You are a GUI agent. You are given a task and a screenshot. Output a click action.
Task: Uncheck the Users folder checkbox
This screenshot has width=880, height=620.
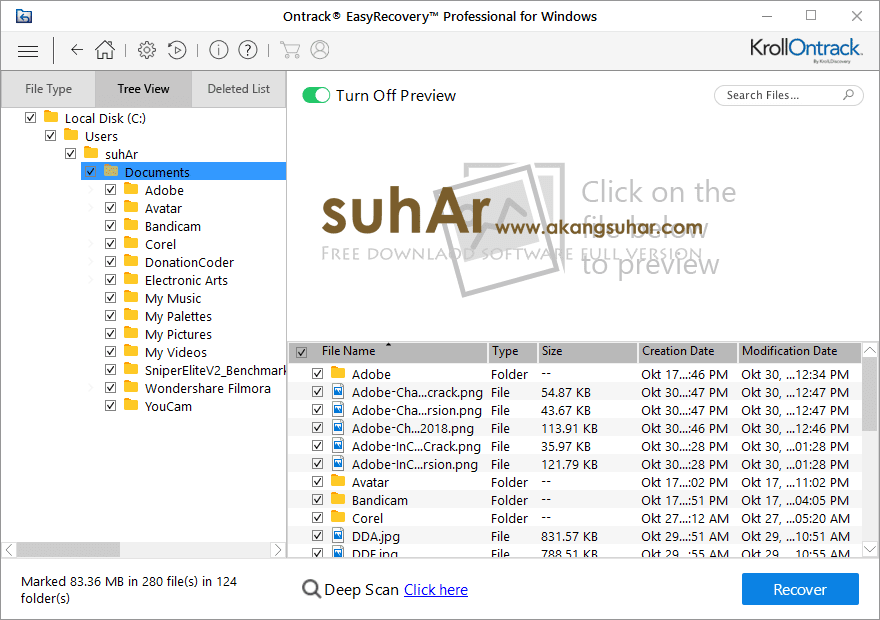51,136
